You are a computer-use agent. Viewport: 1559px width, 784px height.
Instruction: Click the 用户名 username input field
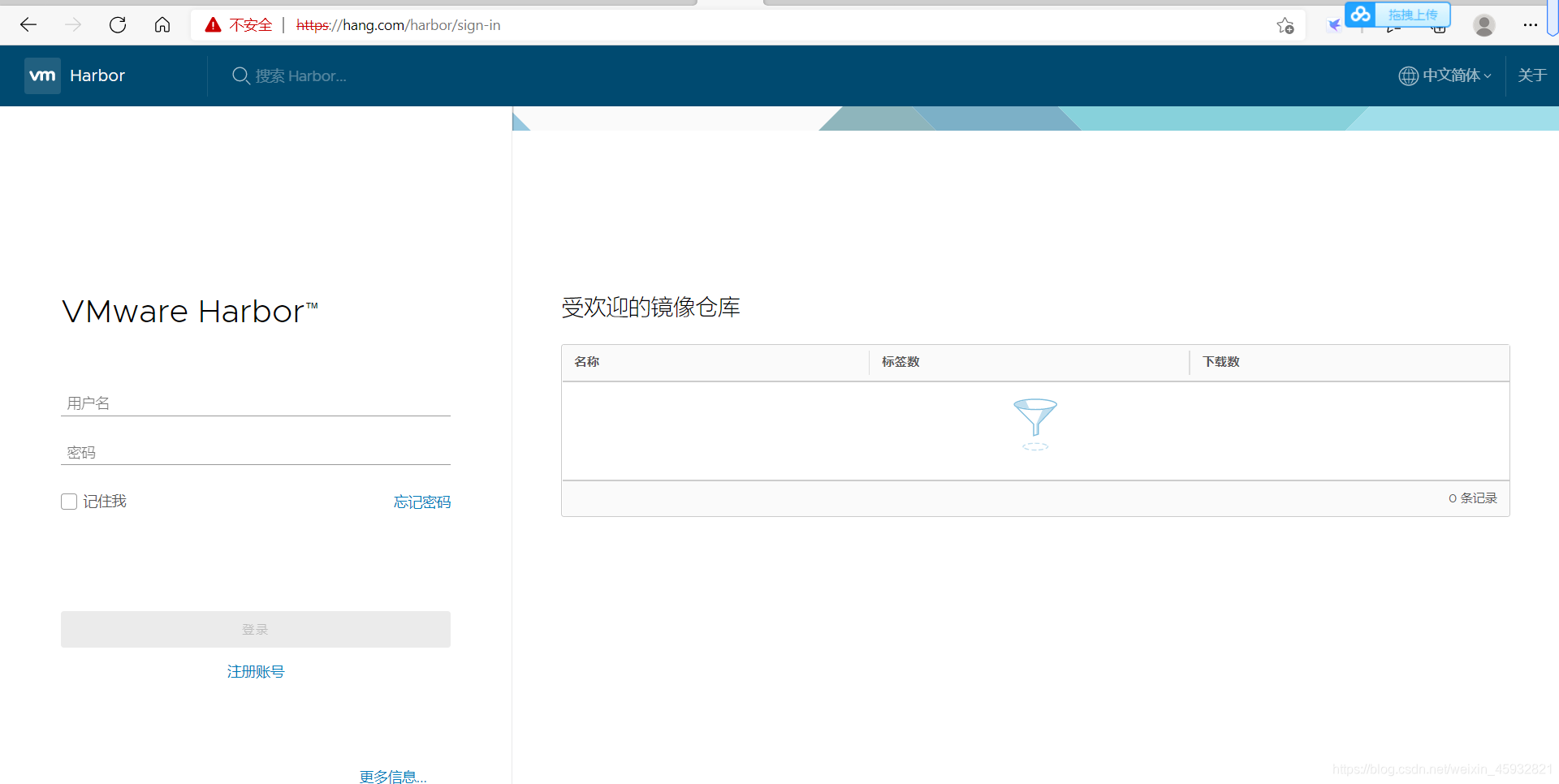tap(255, 403)
